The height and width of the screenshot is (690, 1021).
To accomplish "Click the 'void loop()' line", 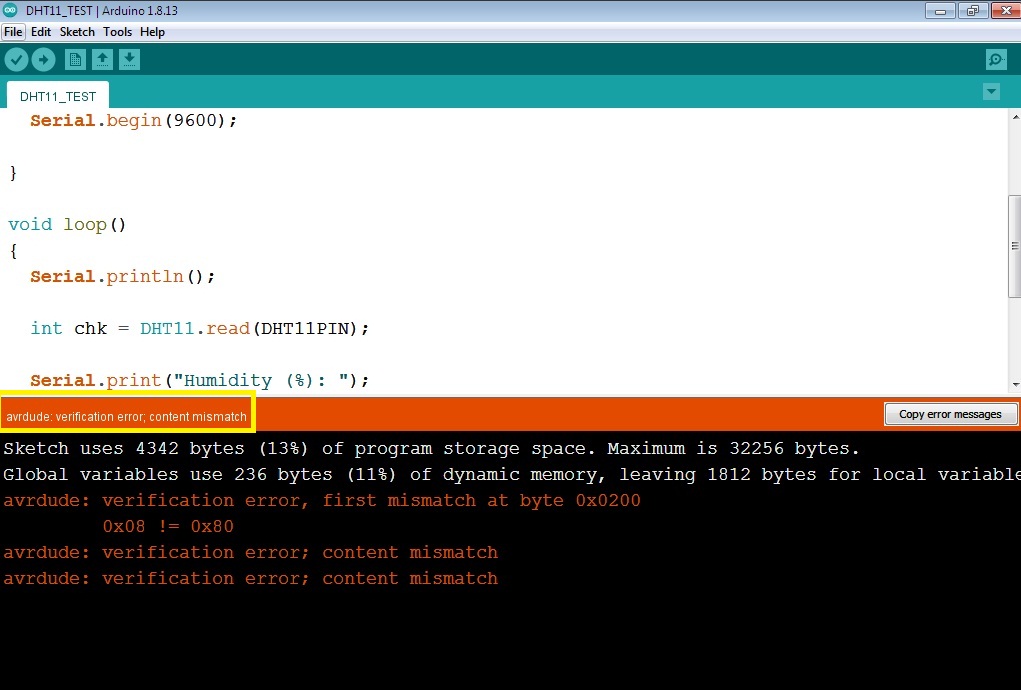I will 67,225.
